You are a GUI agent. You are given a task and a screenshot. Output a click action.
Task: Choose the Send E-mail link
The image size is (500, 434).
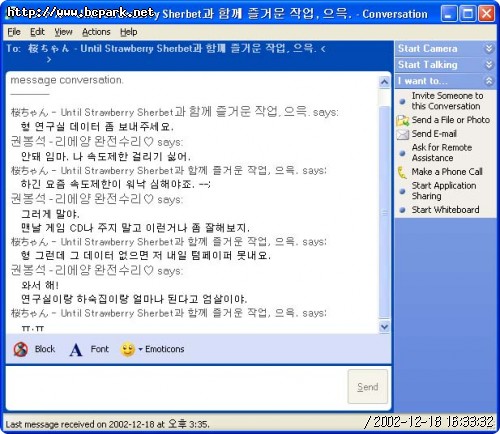click(434, 134)
